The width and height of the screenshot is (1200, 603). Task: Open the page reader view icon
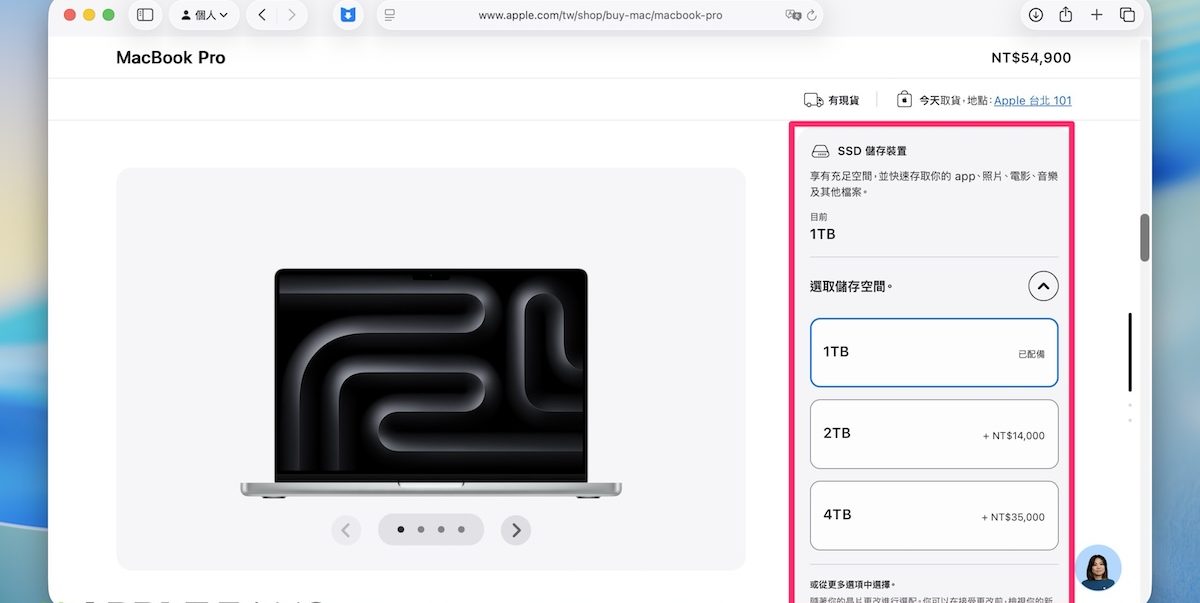390,15
